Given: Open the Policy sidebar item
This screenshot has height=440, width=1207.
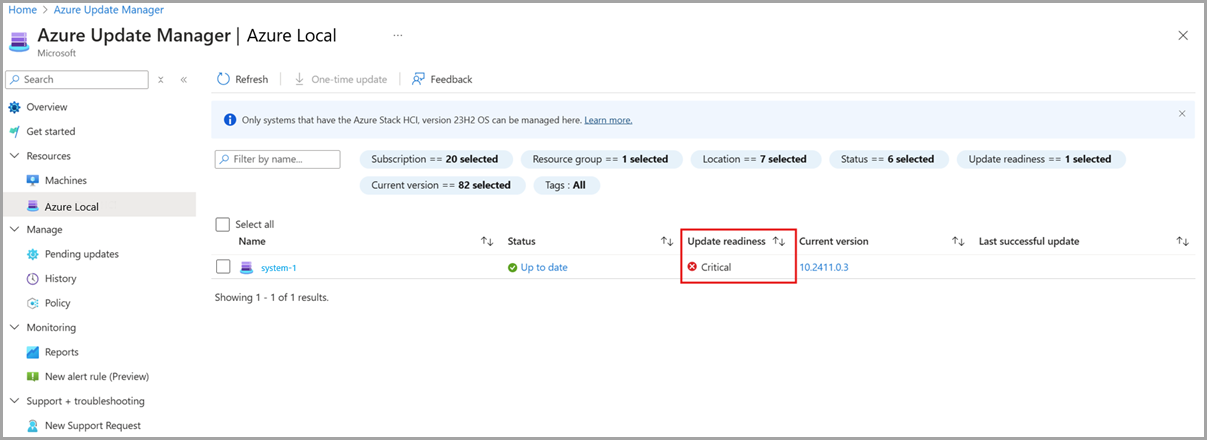Looking at the screenshot, I should (x=57, y=303).
